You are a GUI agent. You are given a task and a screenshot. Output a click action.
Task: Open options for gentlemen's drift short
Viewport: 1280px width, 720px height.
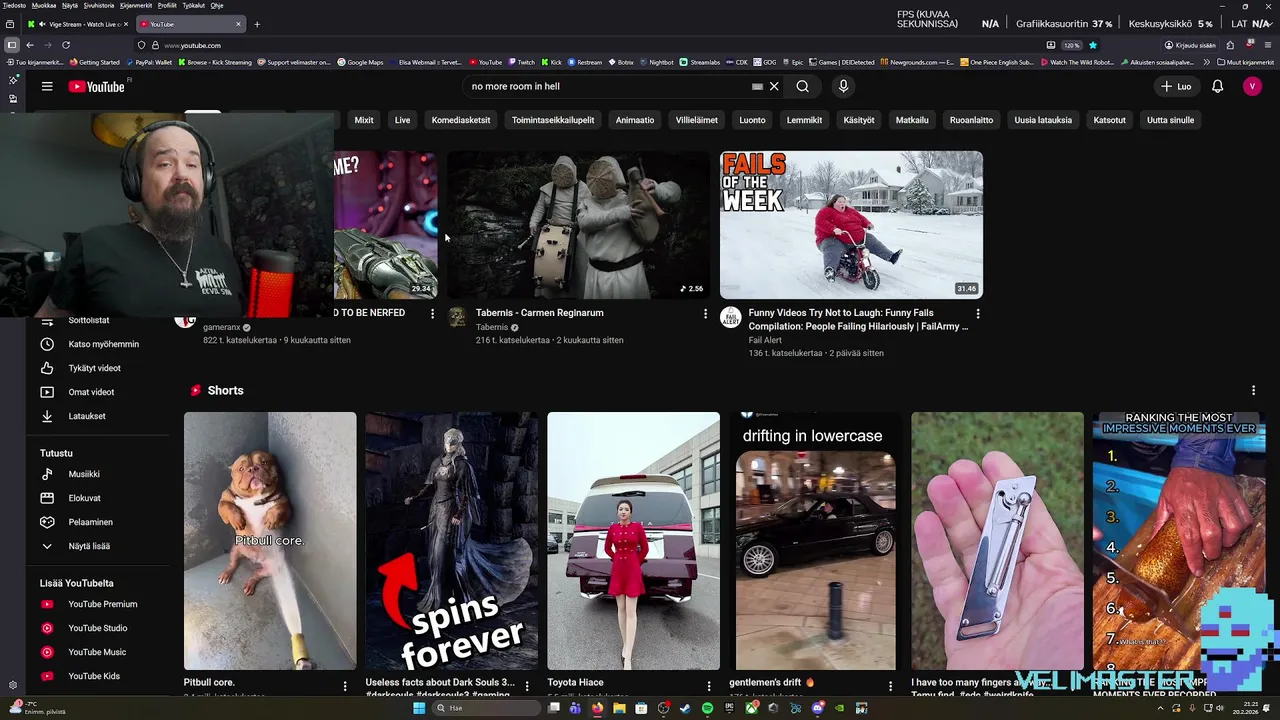click(x=890, y=686)
